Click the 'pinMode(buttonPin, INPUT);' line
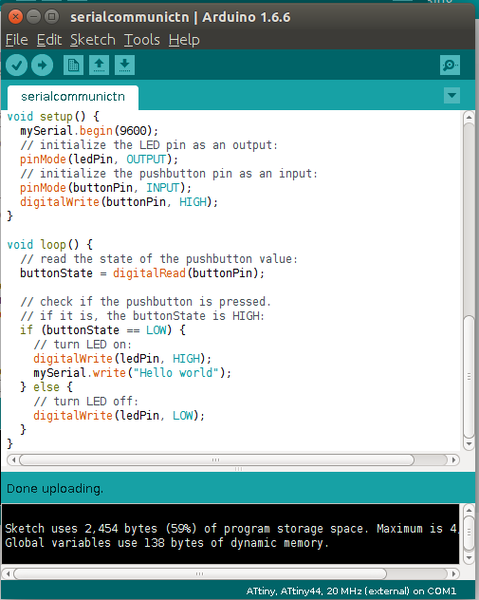 pyautogui.click(x=106, y=188)
